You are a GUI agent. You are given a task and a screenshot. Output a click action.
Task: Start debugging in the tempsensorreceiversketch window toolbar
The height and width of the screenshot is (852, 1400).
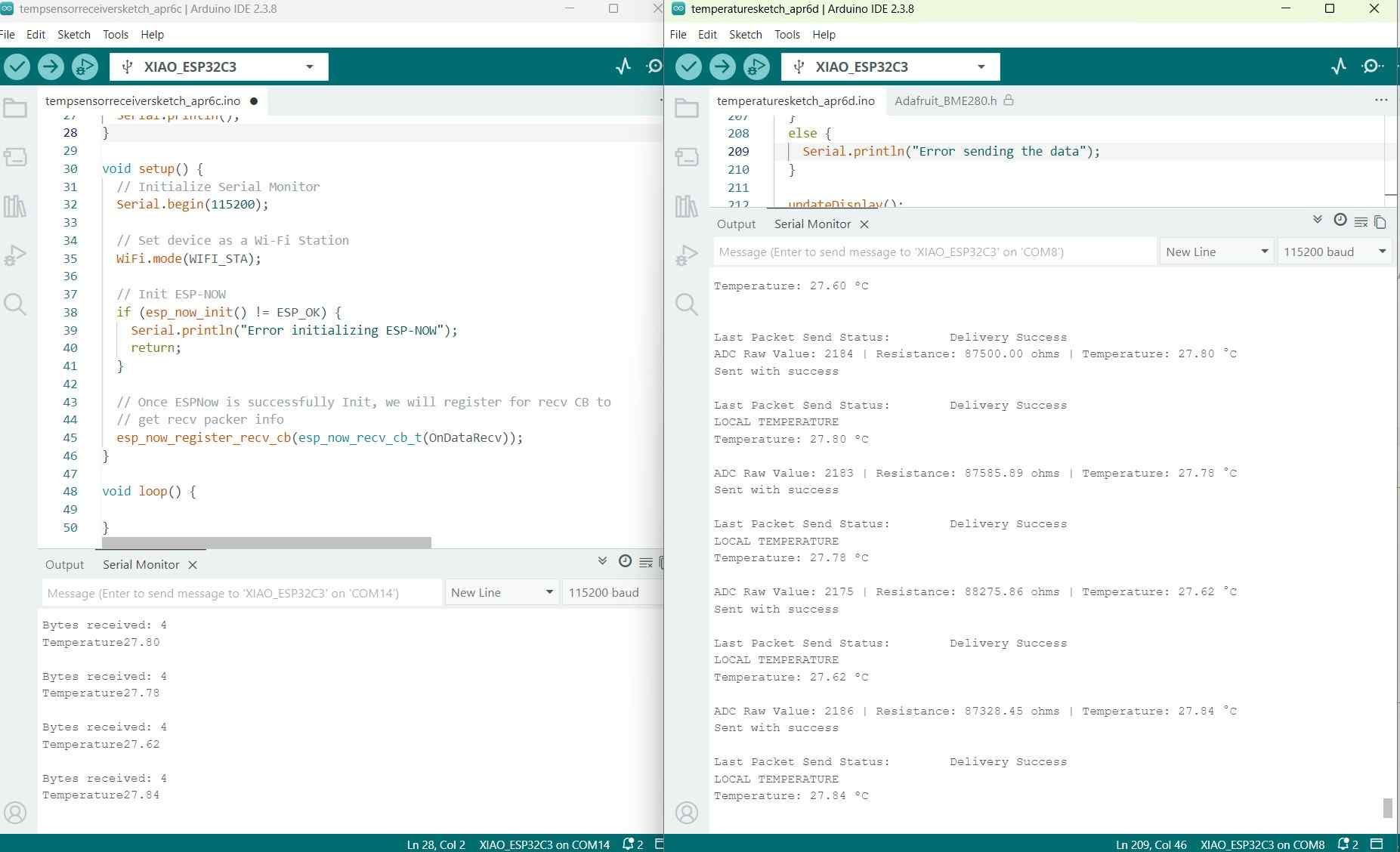[85, 66]
